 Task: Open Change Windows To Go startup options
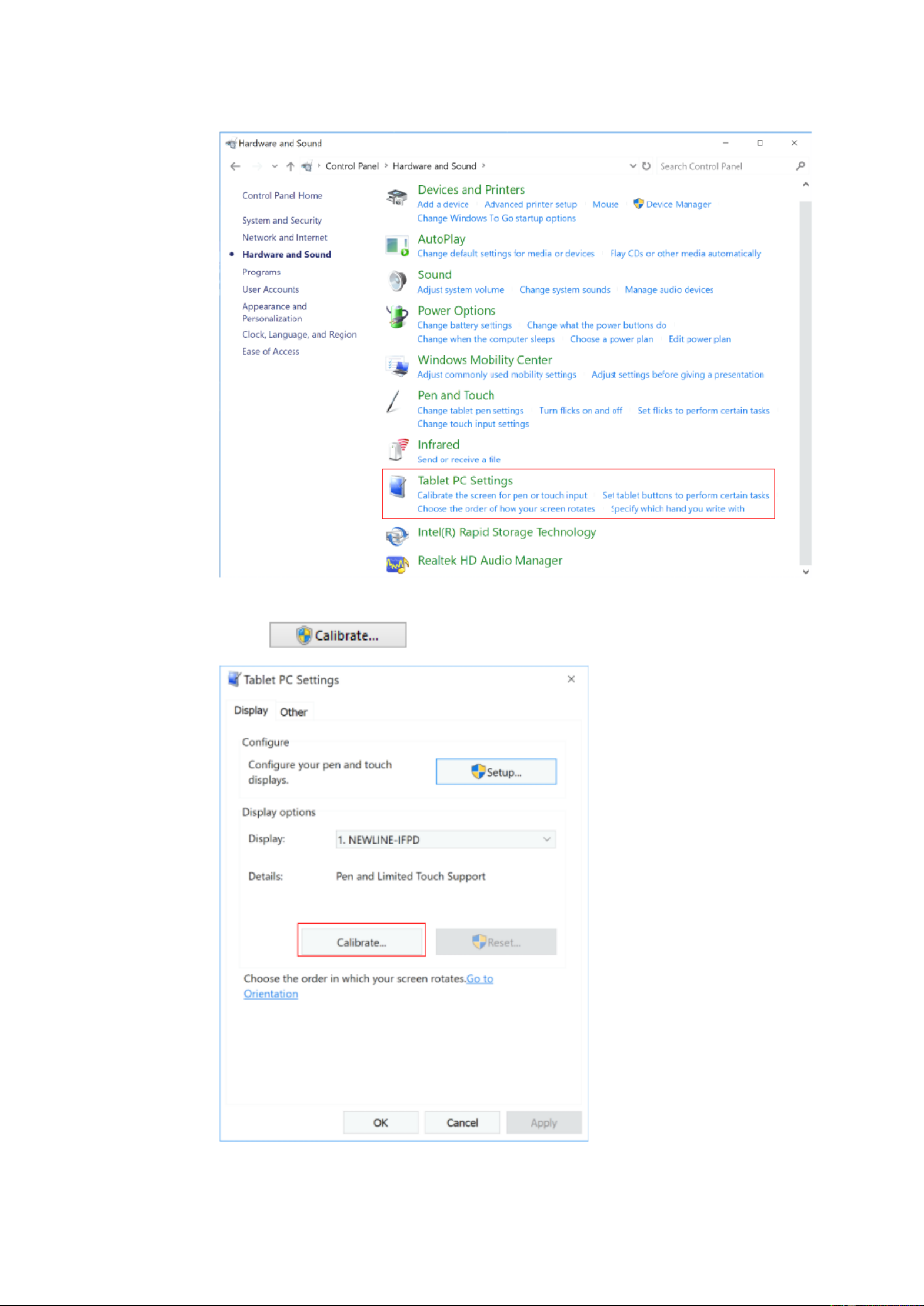(496, 218)
